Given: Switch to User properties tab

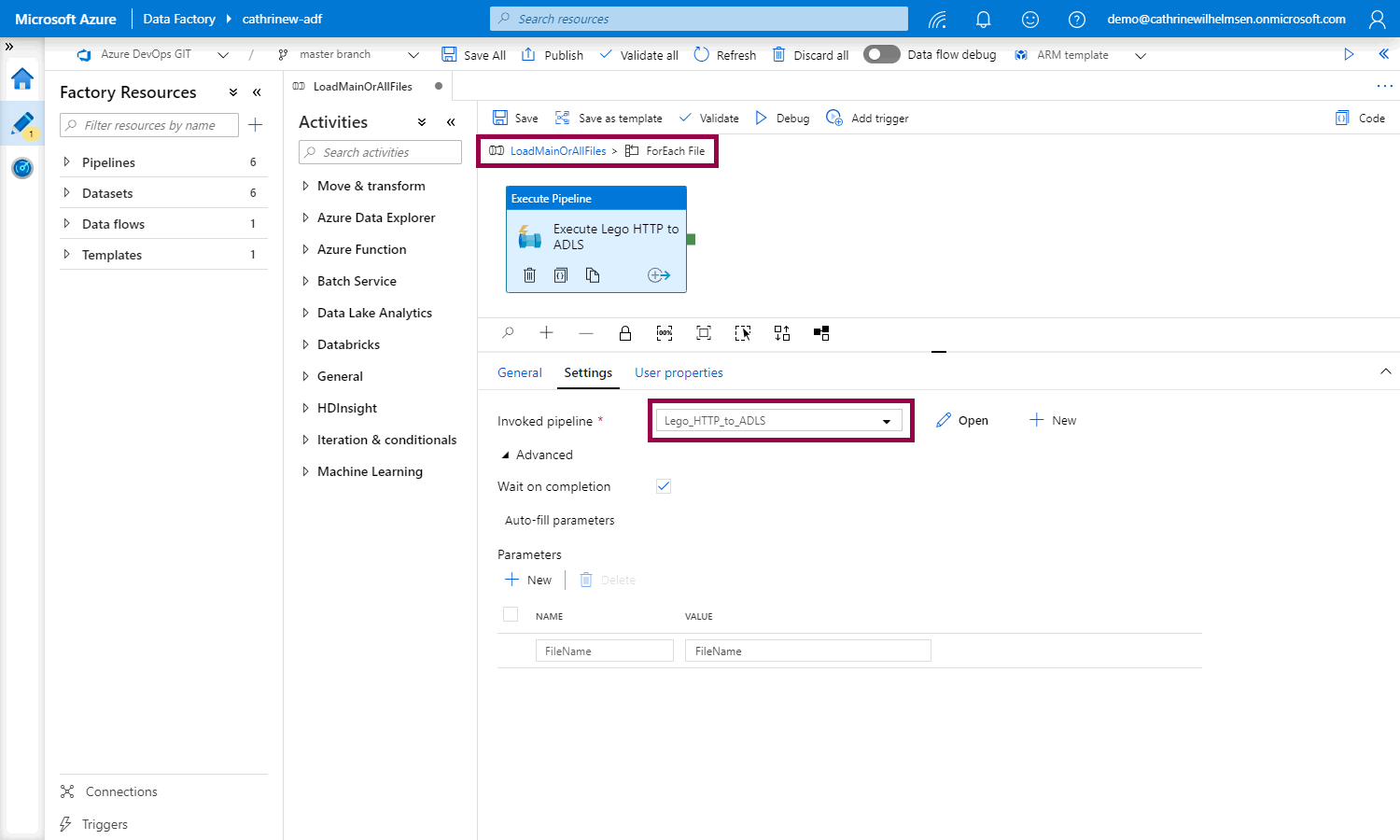Looking at the screenshot, I should [679, 372].
